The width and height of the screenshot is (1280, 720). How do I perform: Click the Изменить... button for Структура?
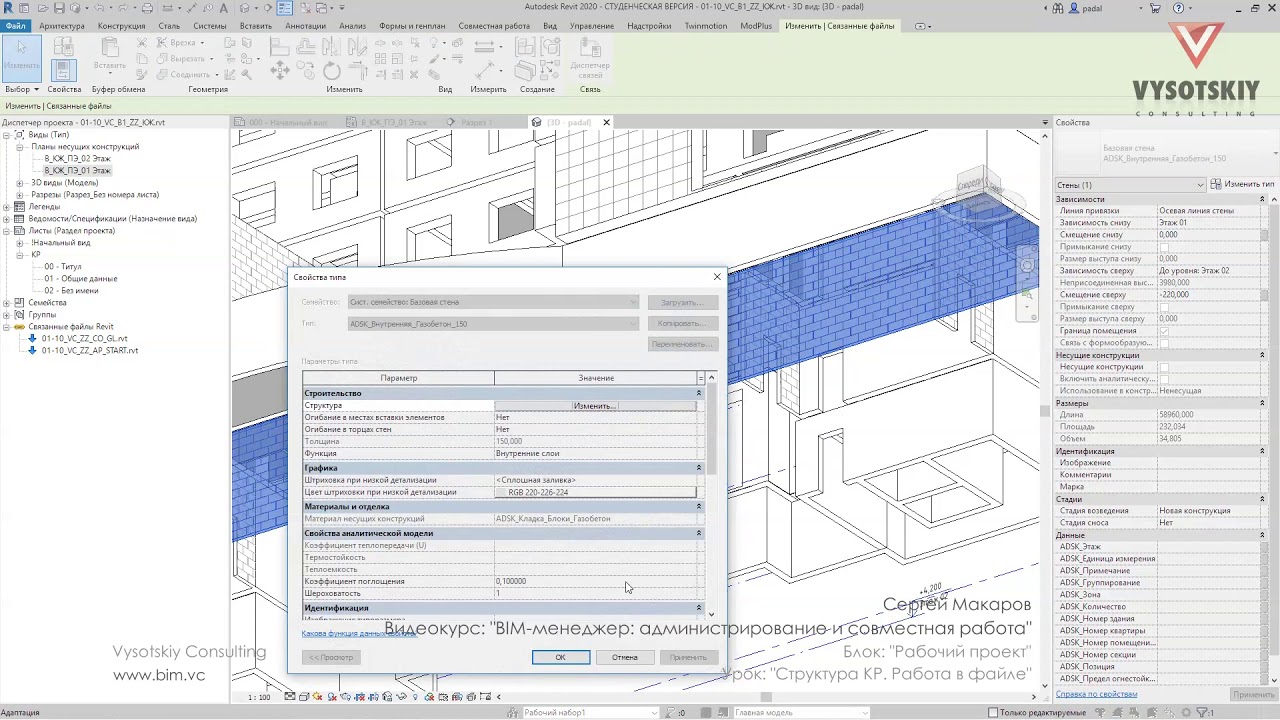point(595,406)
